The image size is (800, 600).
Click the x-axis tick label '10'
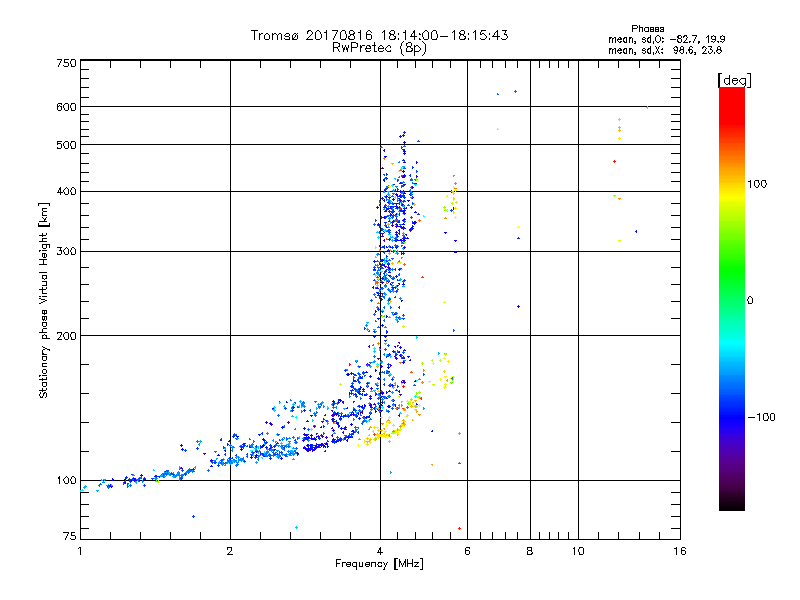click(x=578, y=551)
